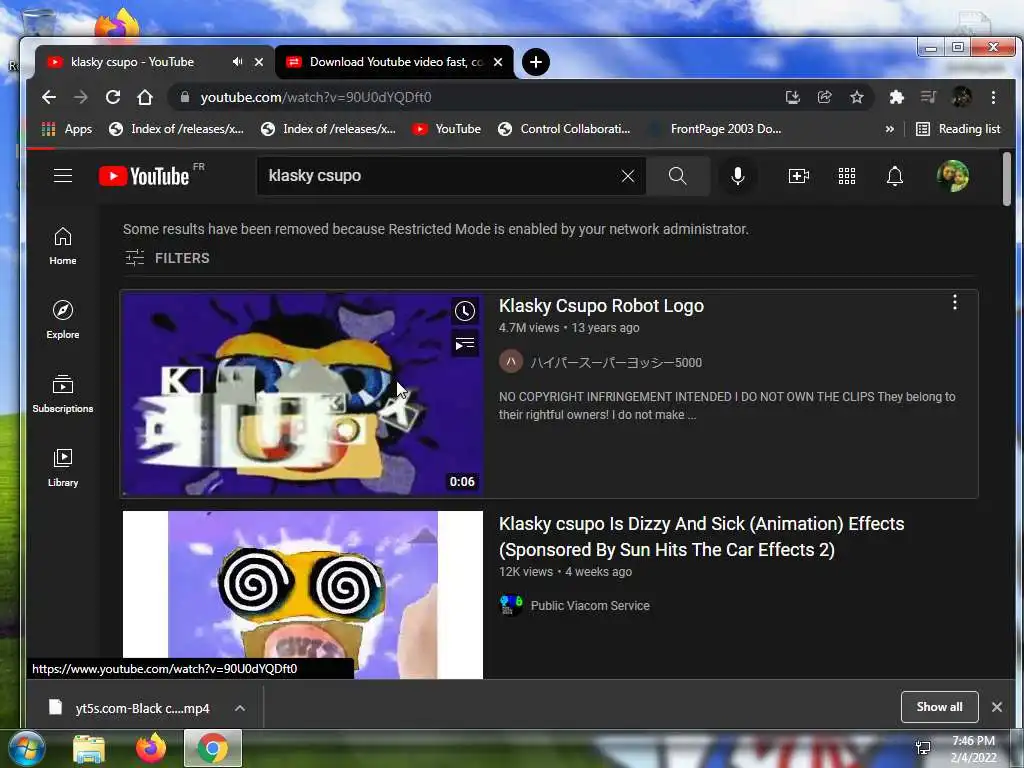Image resolution: width=1024 pixels, height=768 pixels.
Task: Open Library in the YouTube sidebar
Action: coord(63,467)
